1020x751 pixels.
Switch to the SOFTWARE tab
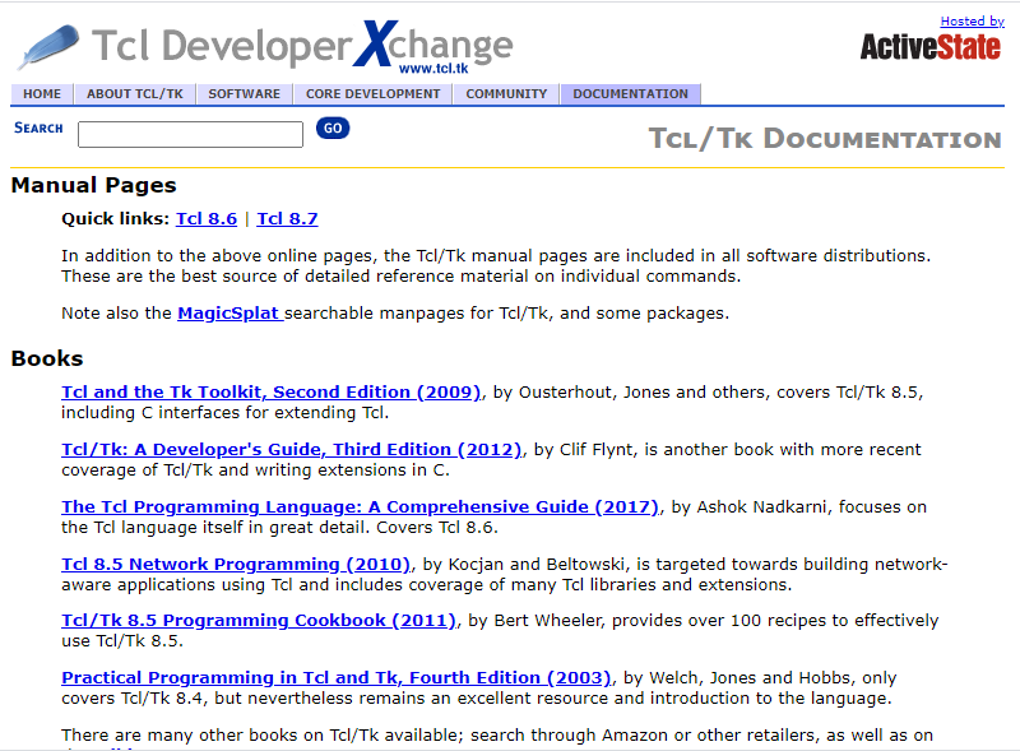point(244,93)
